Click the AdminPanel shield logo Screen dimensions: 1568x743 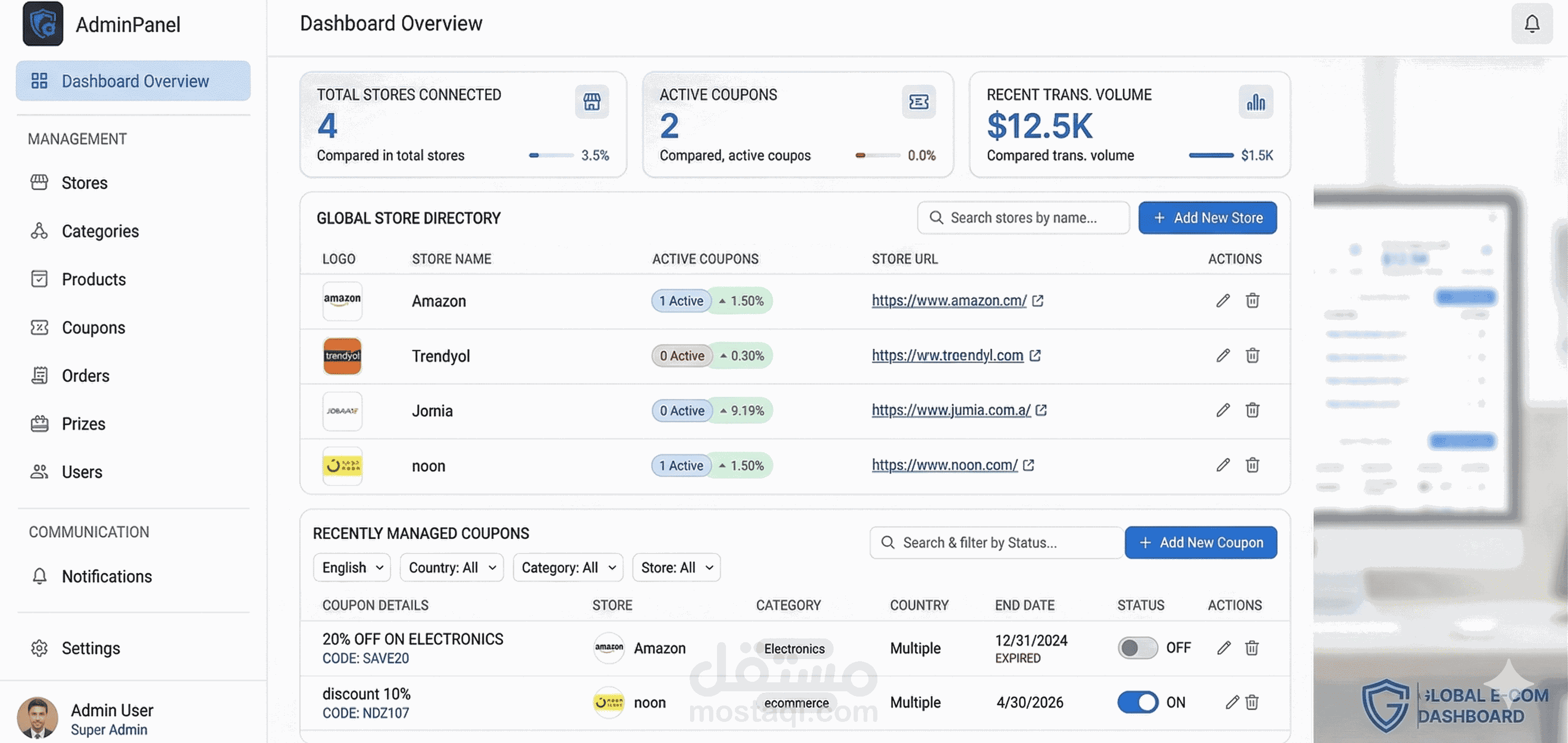pyautogui.click(x=43, y=24)
